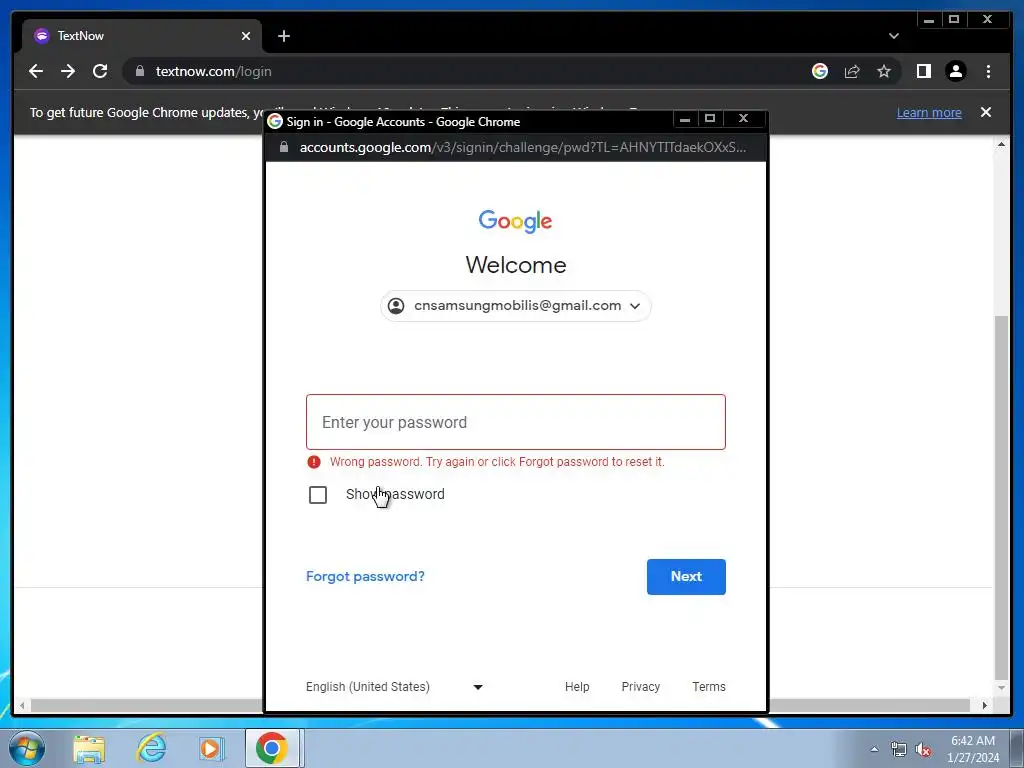This screenshot has width=1024, height=768.
Task: Open the Windows Start menu
Action: click(x=27, y=748)
